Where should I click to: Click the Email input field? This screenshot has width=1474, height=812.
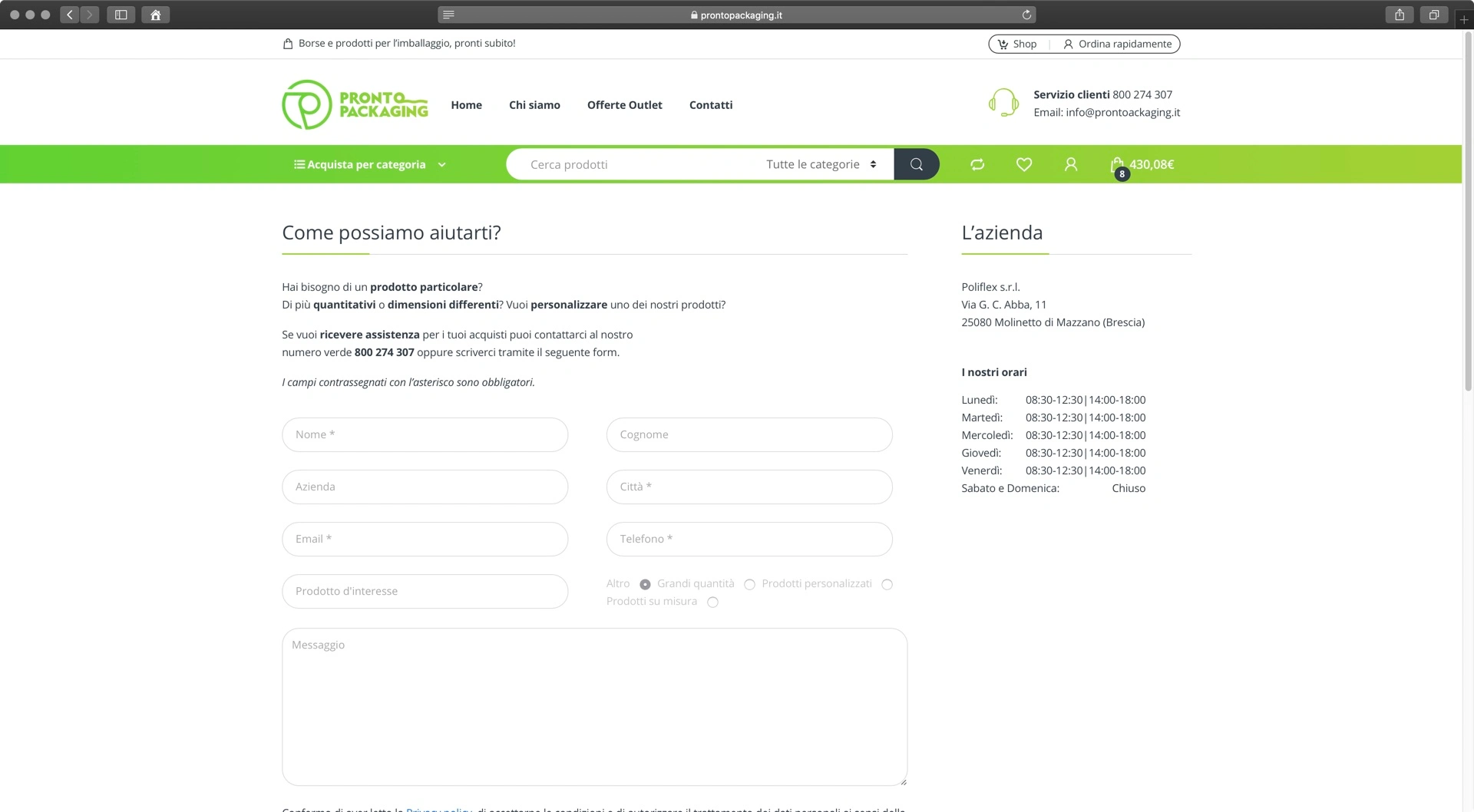(425, 539)
